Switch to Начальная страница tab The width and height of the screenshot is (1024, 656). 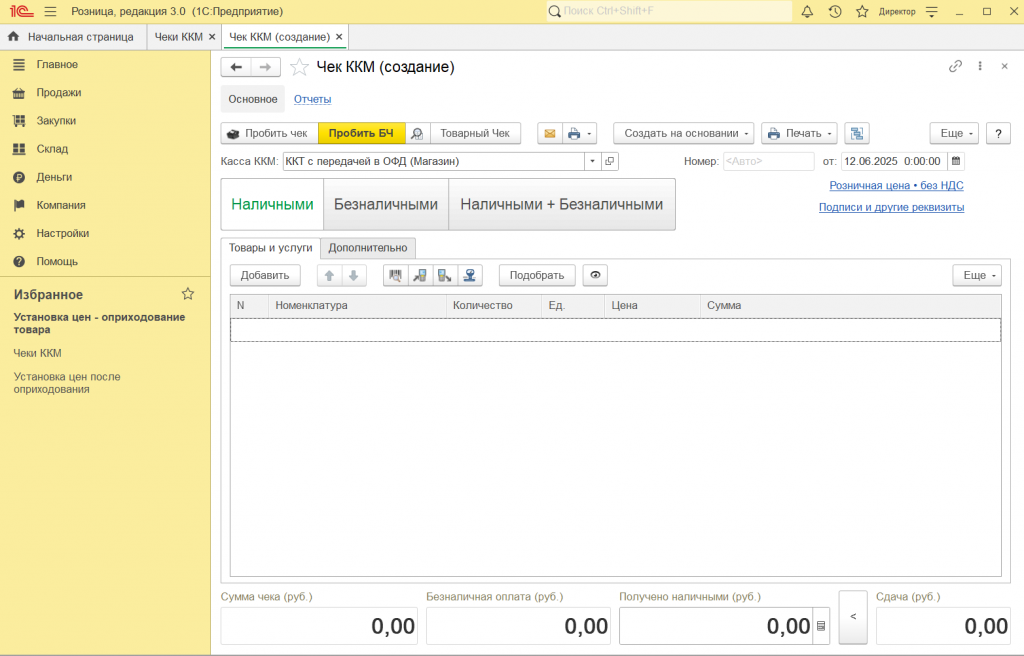80,37
